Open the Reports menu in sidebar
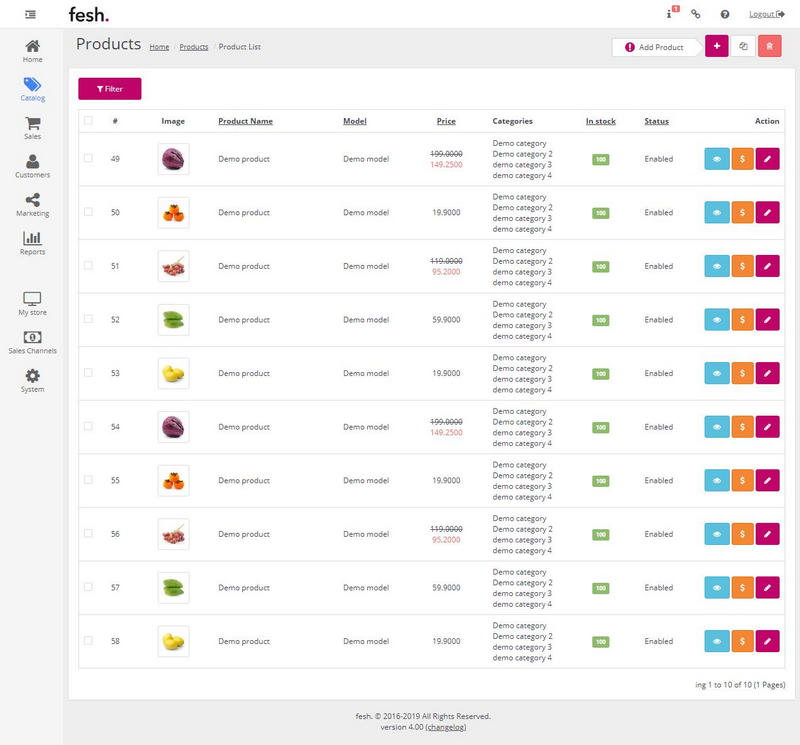The height and width of the screenshot is (745, 800). pyautogui.click(x=32, y=243)
